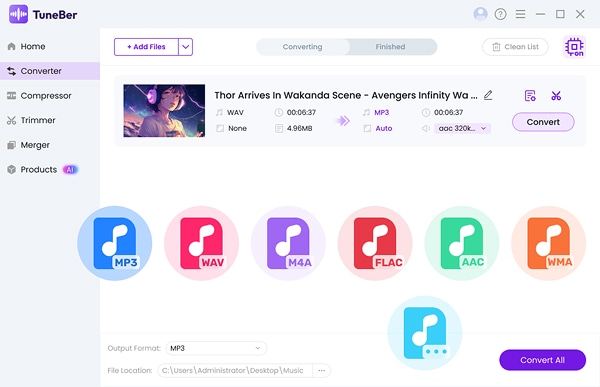Click the source None label
600x387 pixels.
(x=237, y=128)
